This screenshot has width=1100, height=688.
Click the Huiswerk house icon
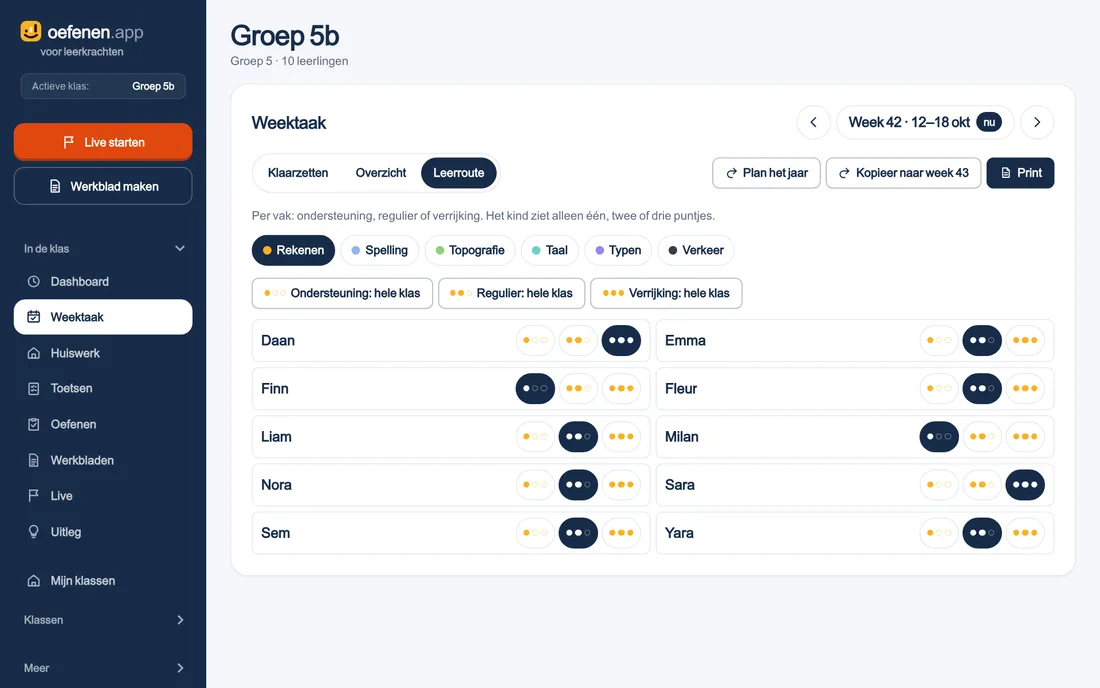33,353
